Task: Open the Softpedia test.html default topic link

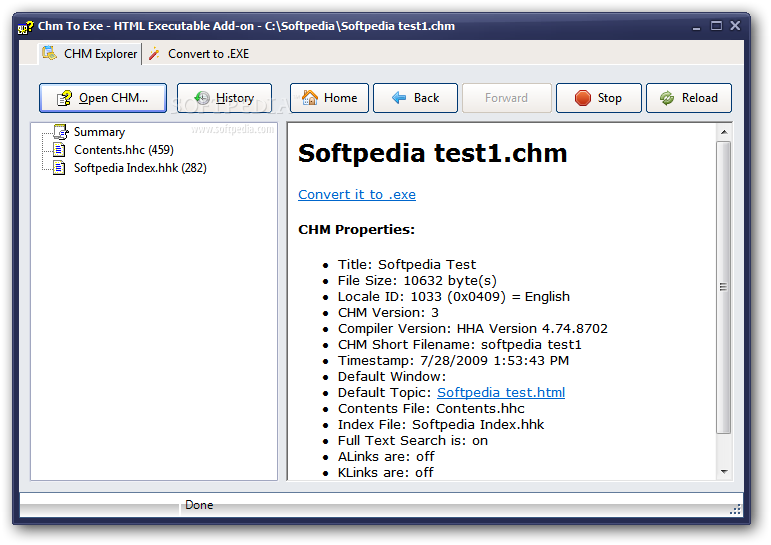Action: coord(501,393)
